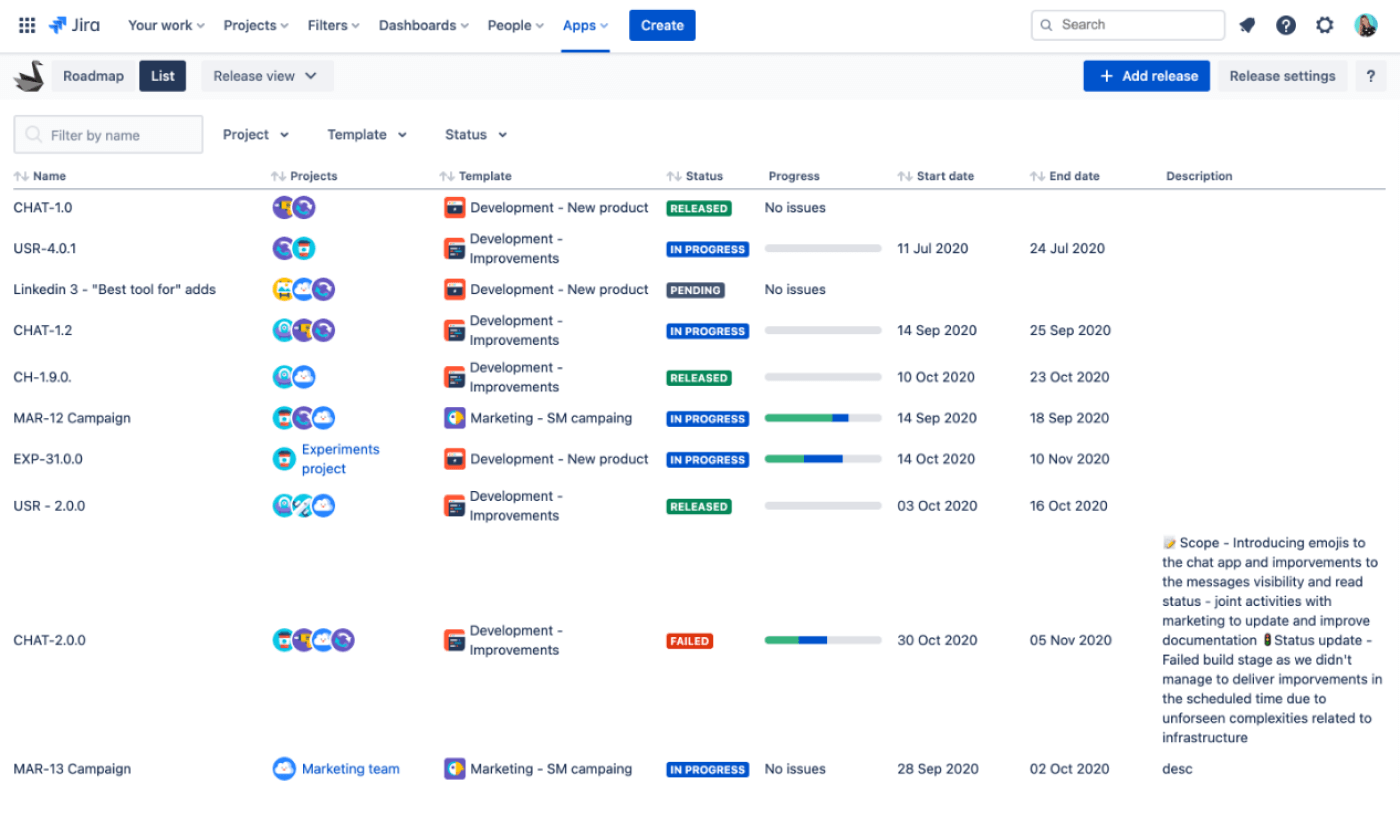Open the app switcher grid icon
This screenshot has width=1400, height=836.
click(x=27, y=25)
